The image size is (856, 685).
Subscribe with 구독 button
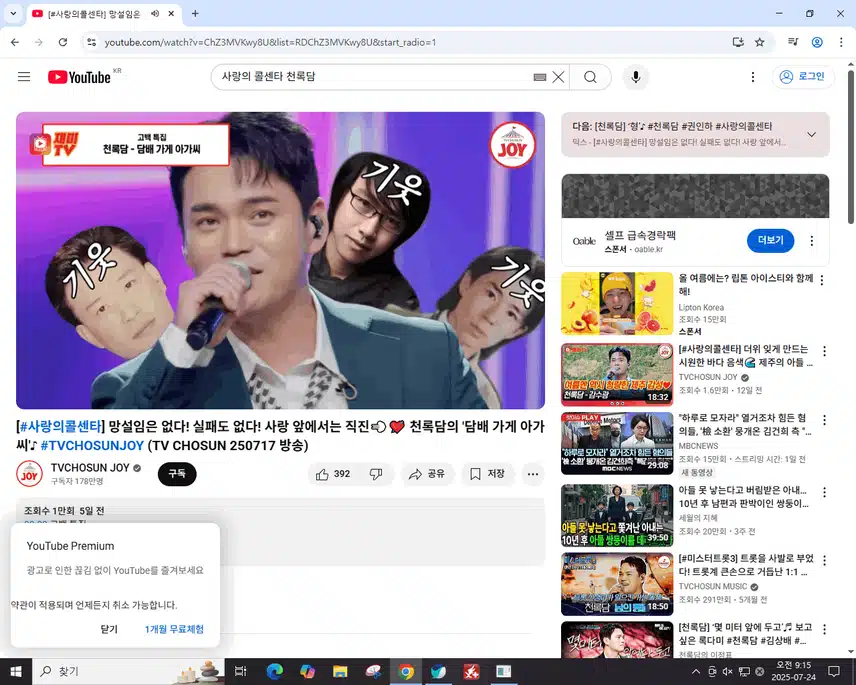pyautogui.click(x=177, y=474)
